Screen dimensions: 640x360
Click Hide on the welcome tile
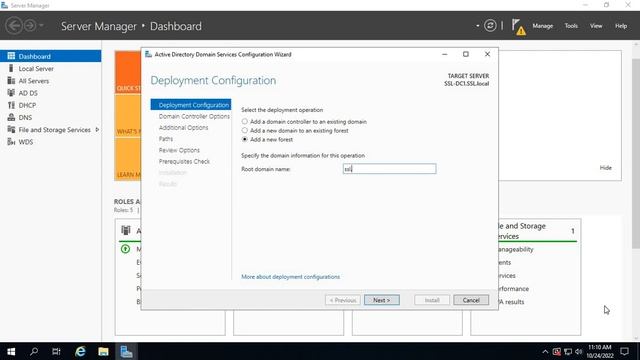click(605, 167)
